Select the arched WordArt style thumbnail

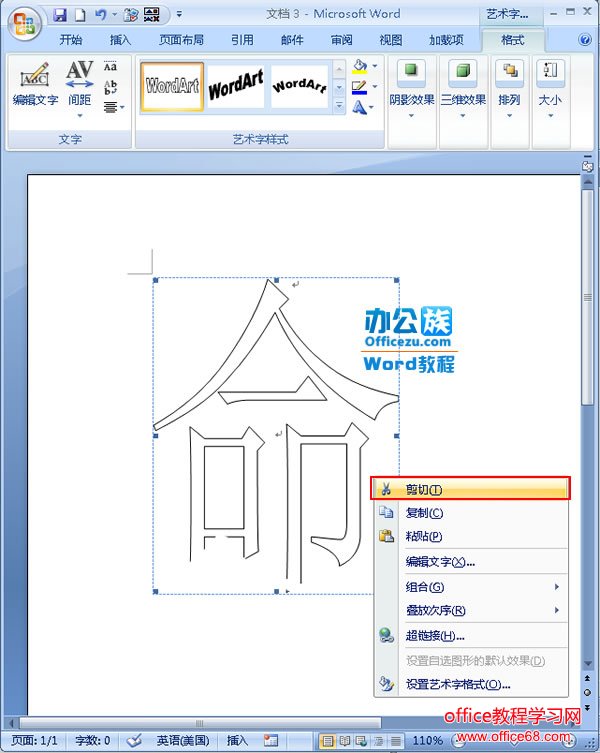click(x=299, y=86)
